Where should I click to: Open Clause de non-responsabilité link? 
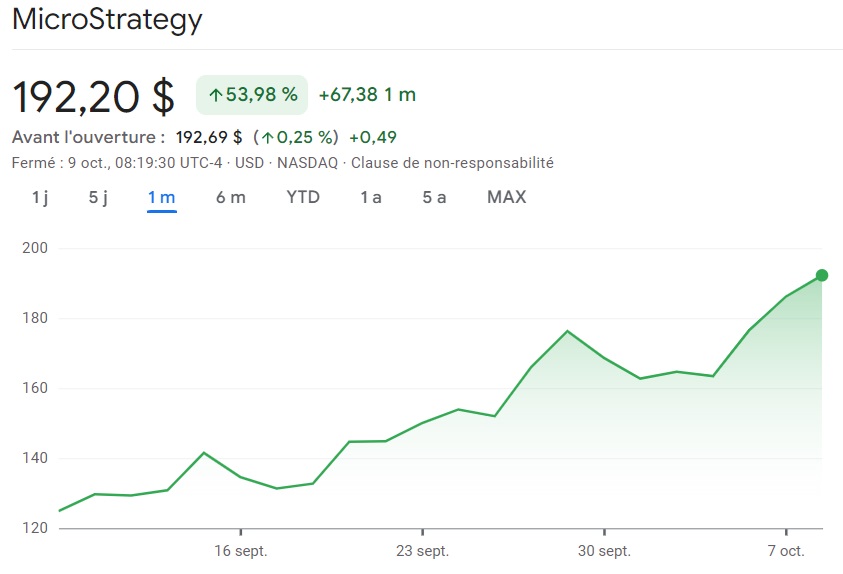coord(452,163)
